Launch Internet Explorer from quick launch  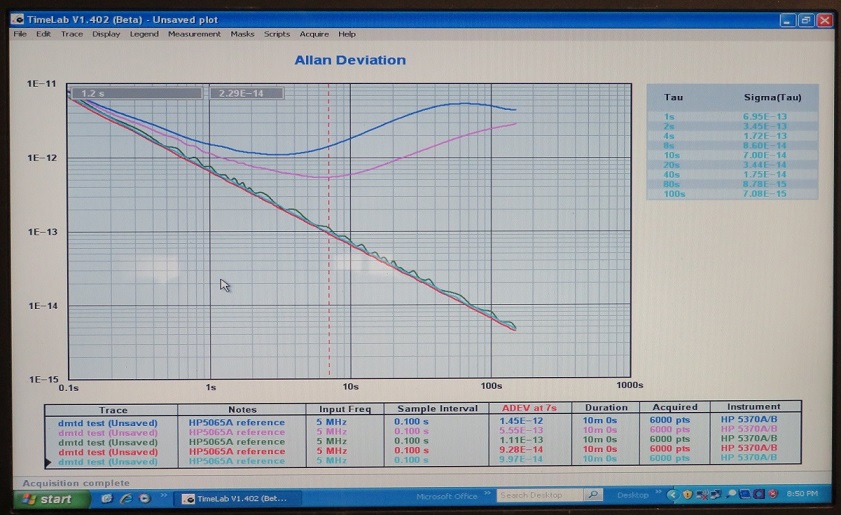pos(126,498)
